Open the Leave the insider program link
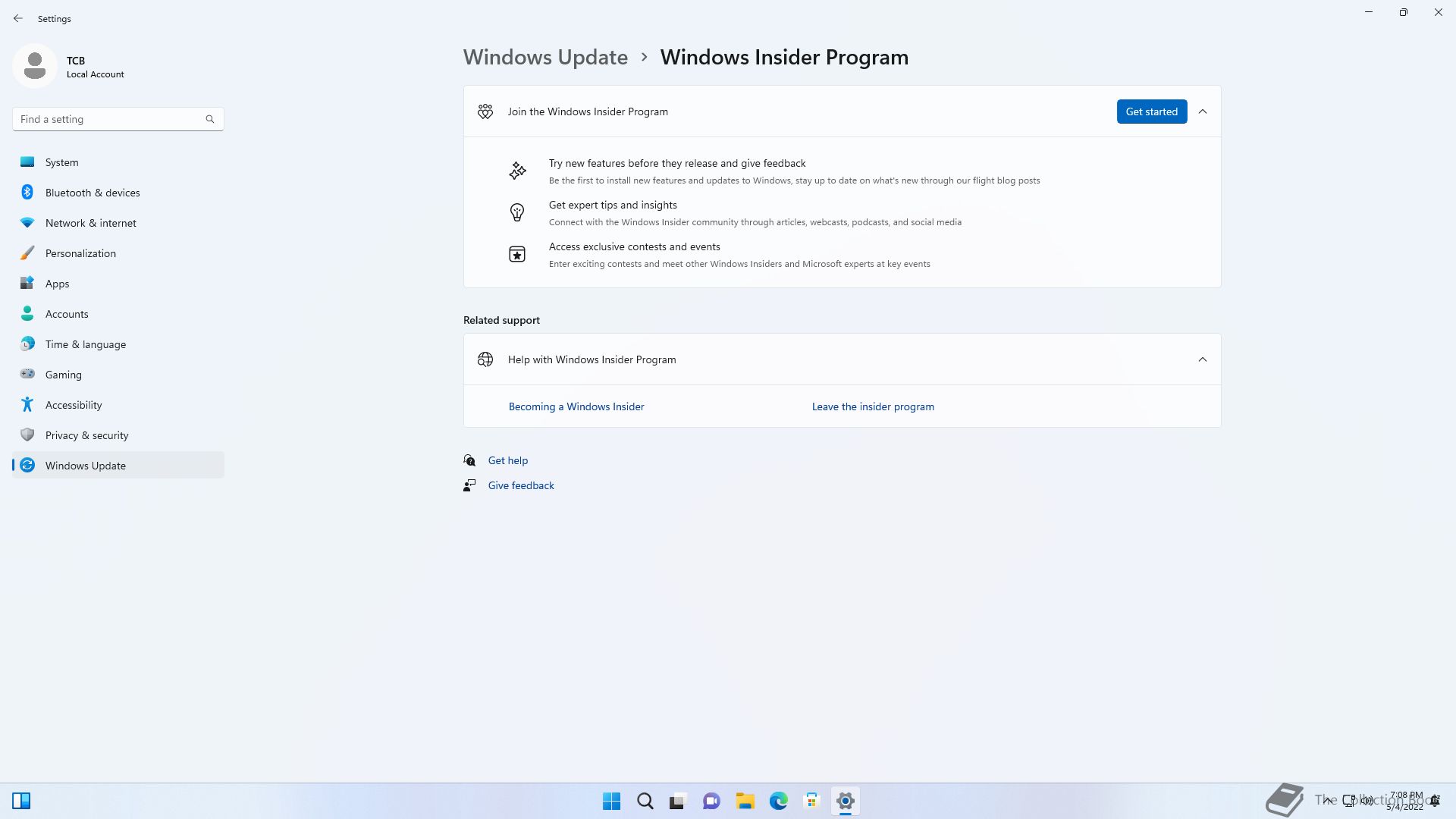 873,406
